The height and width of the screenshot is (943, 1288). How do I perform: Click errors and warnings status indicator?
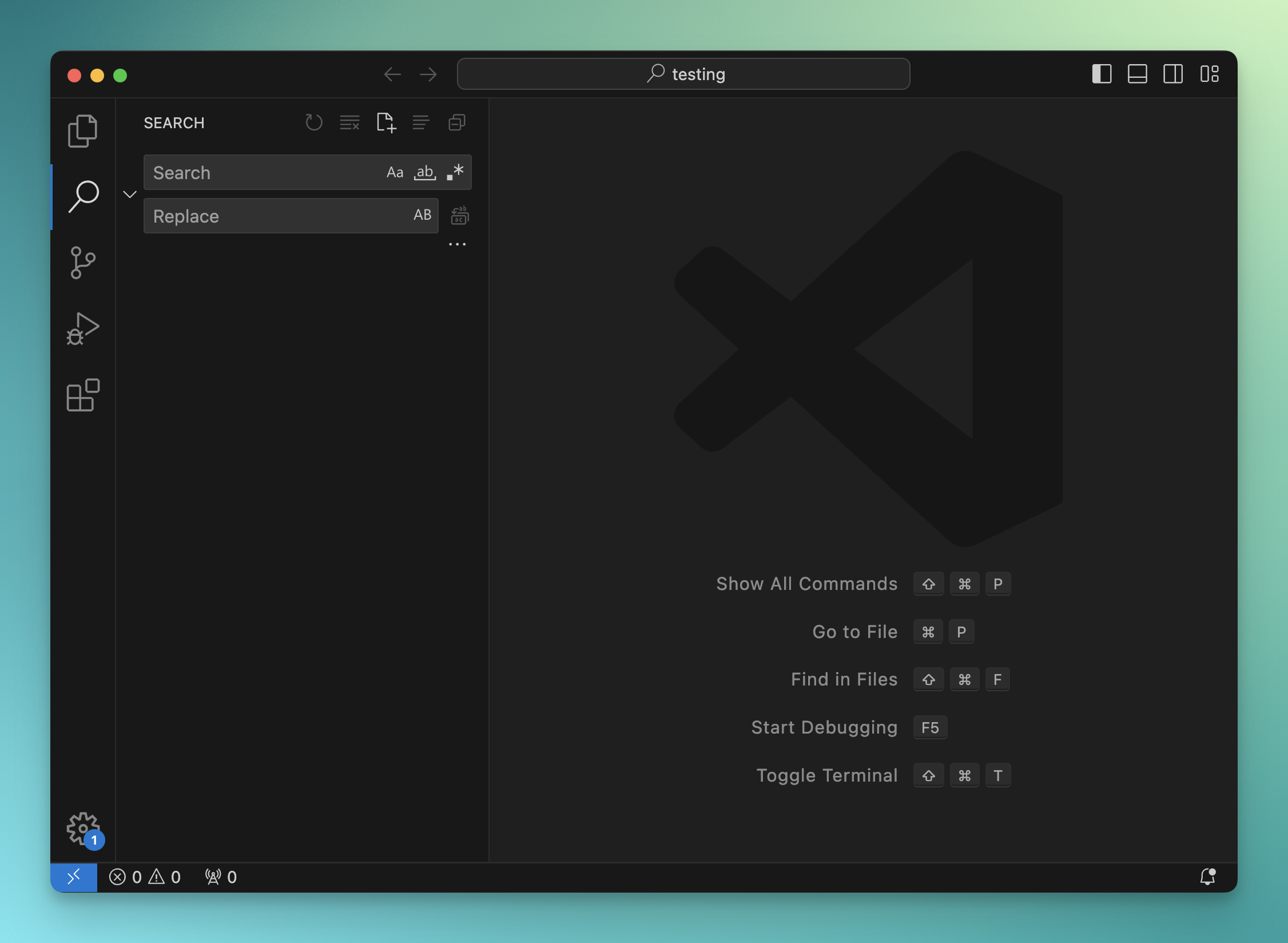(x=145, y=877)
